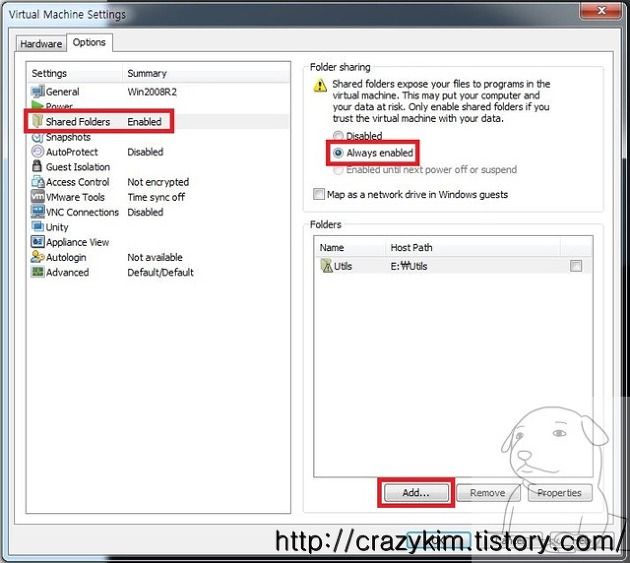Click the General settings icon

pyautogui.click(x=37, y=92)
